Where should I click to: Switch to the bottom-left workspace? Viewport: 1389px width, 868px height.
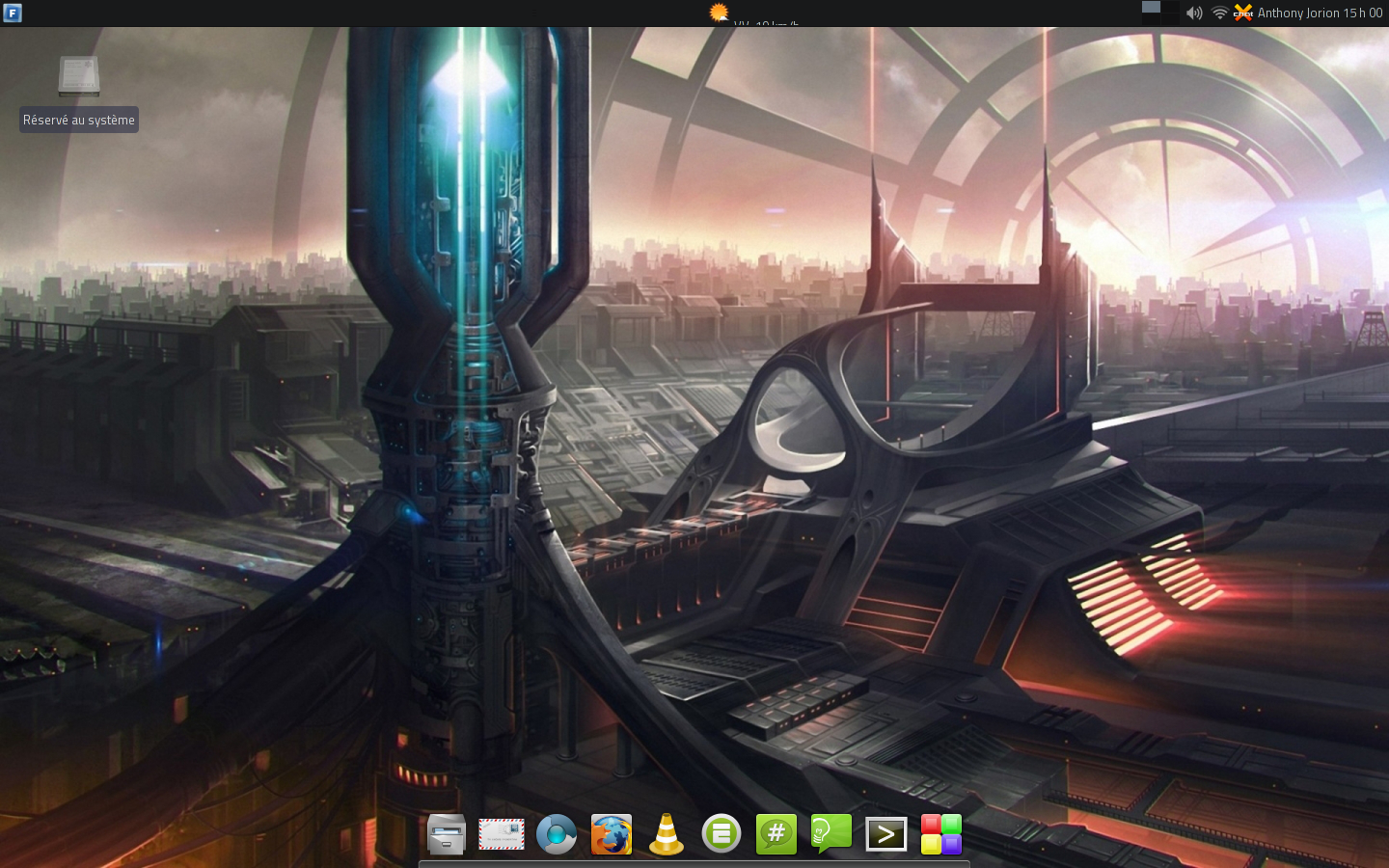pos(1151,18)
